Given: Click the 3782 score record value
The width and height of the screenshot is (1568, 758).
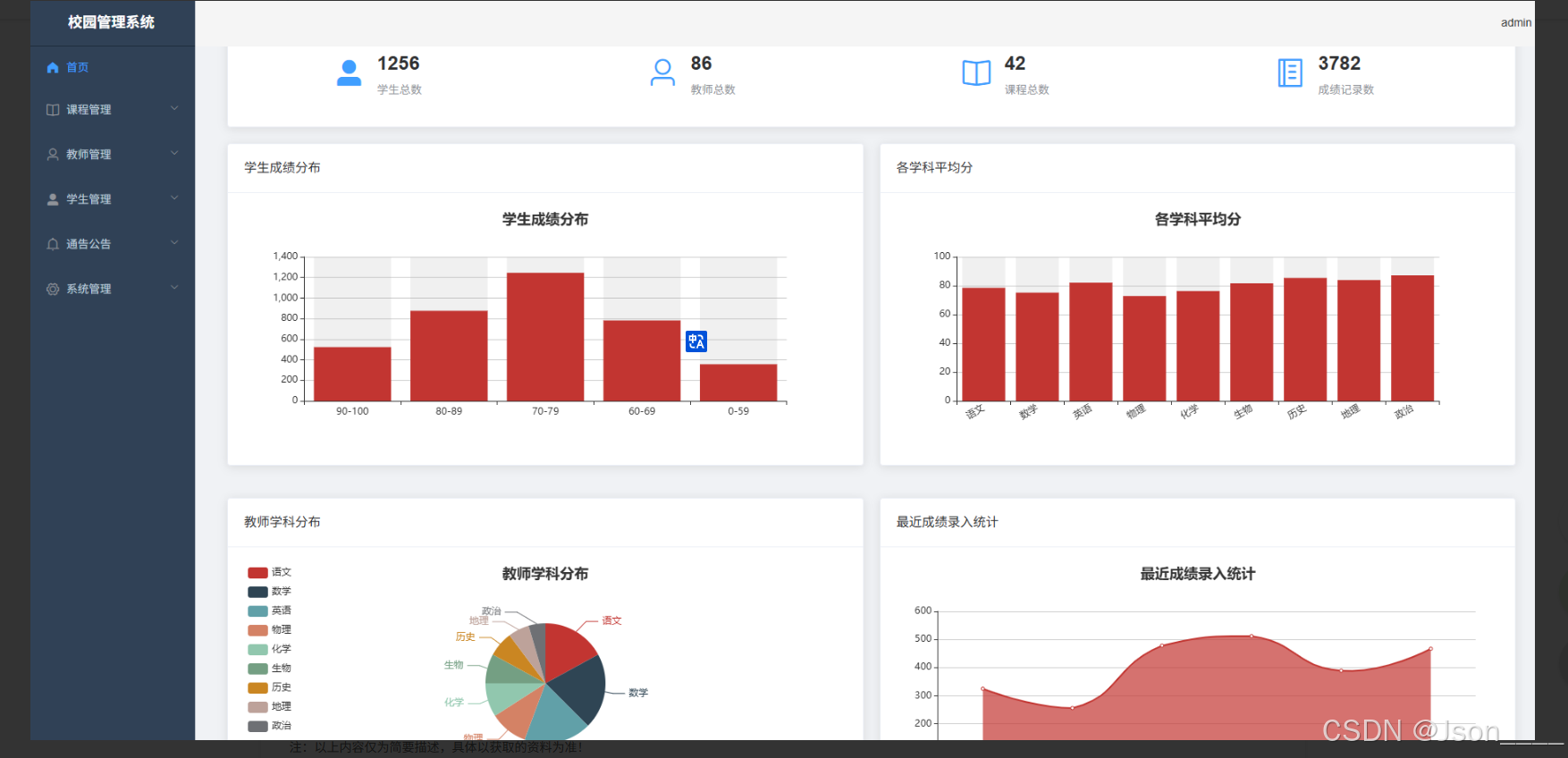Looking at the screenshot, I should [1339, 63].
